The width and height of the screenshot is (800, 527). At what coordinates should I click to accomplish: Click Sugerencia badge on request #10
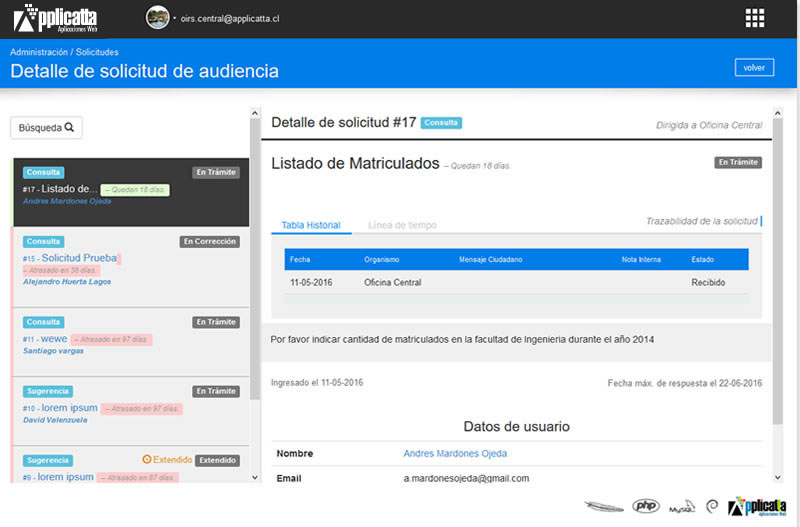pyautogui.click(x=48, y=391)
